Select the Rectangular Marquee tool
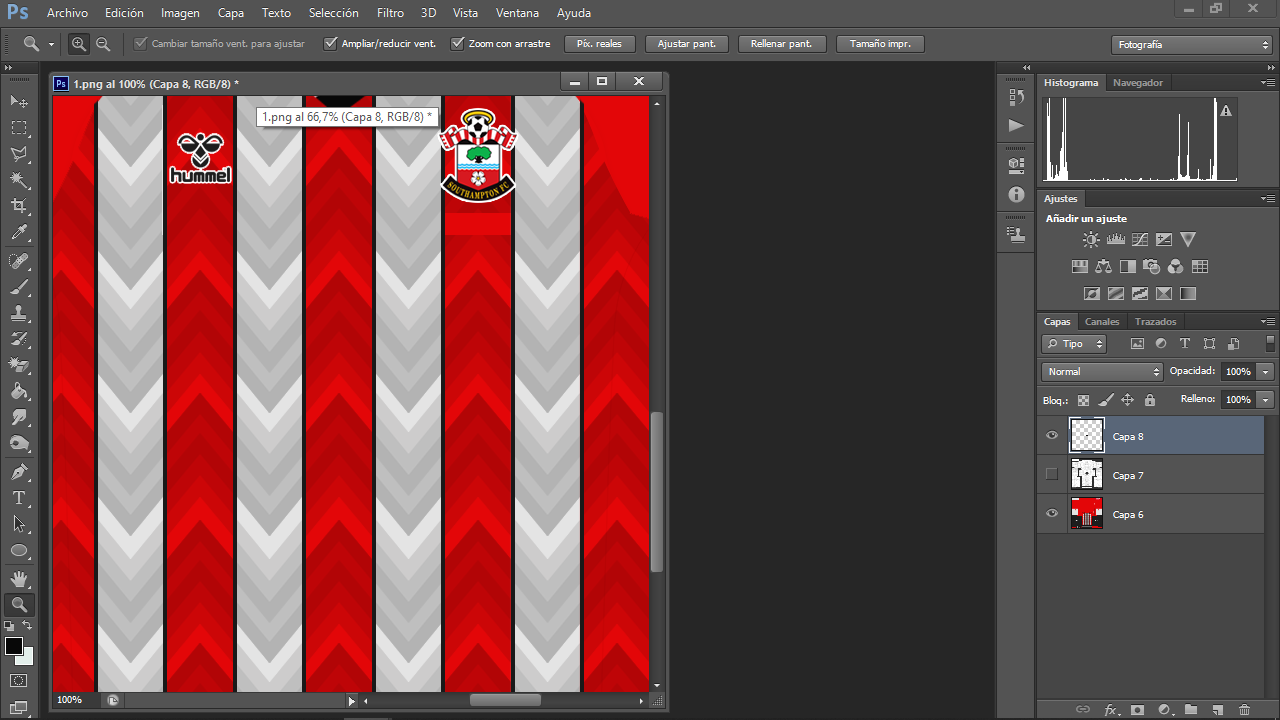Viewport: 1280px width, 720px height. (19, 128)
